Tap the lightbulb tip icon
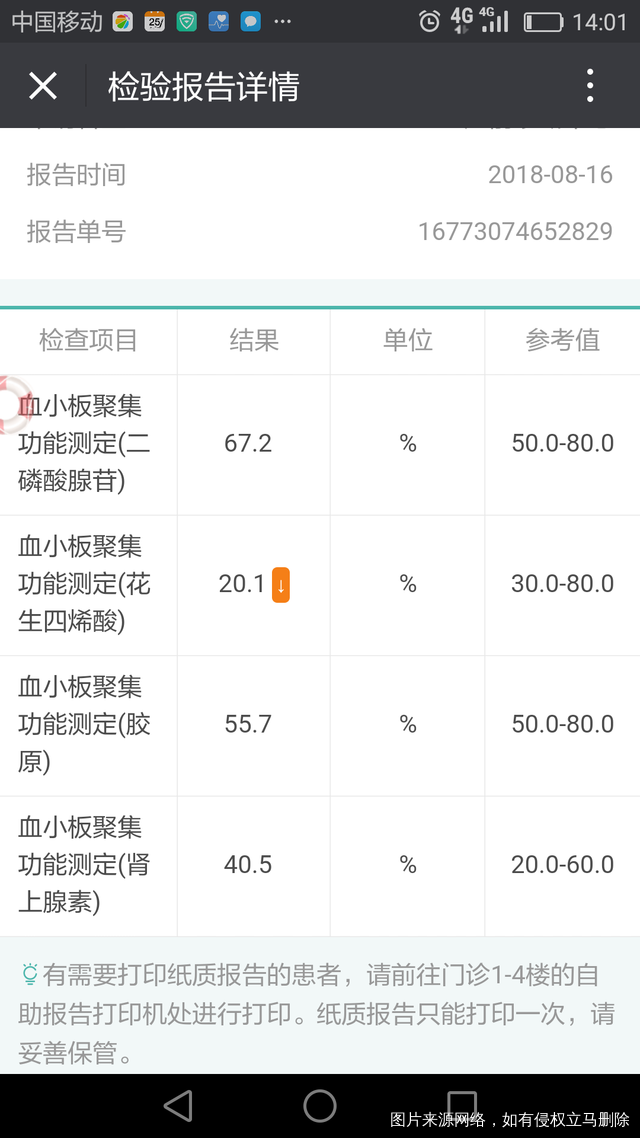Screen dimensions: 640x1138 click(29, 974)
